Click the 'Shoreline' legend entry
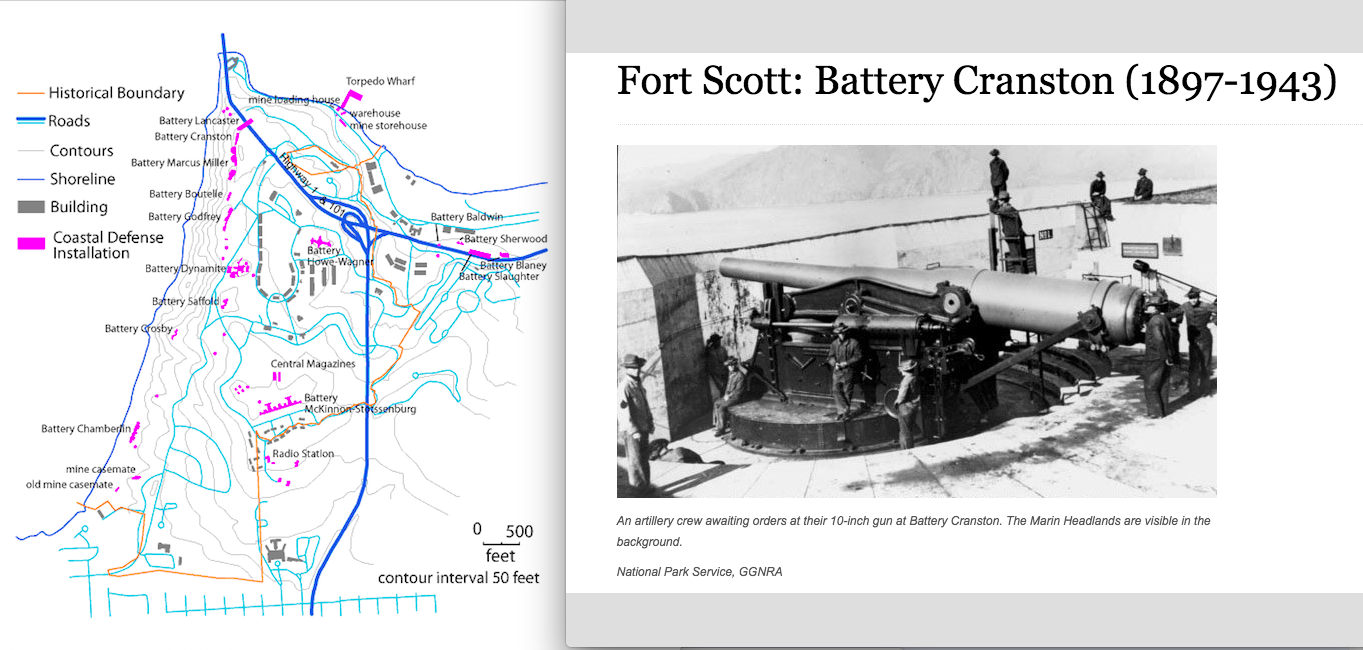1363x650 pixels. (x=83, y=179)
